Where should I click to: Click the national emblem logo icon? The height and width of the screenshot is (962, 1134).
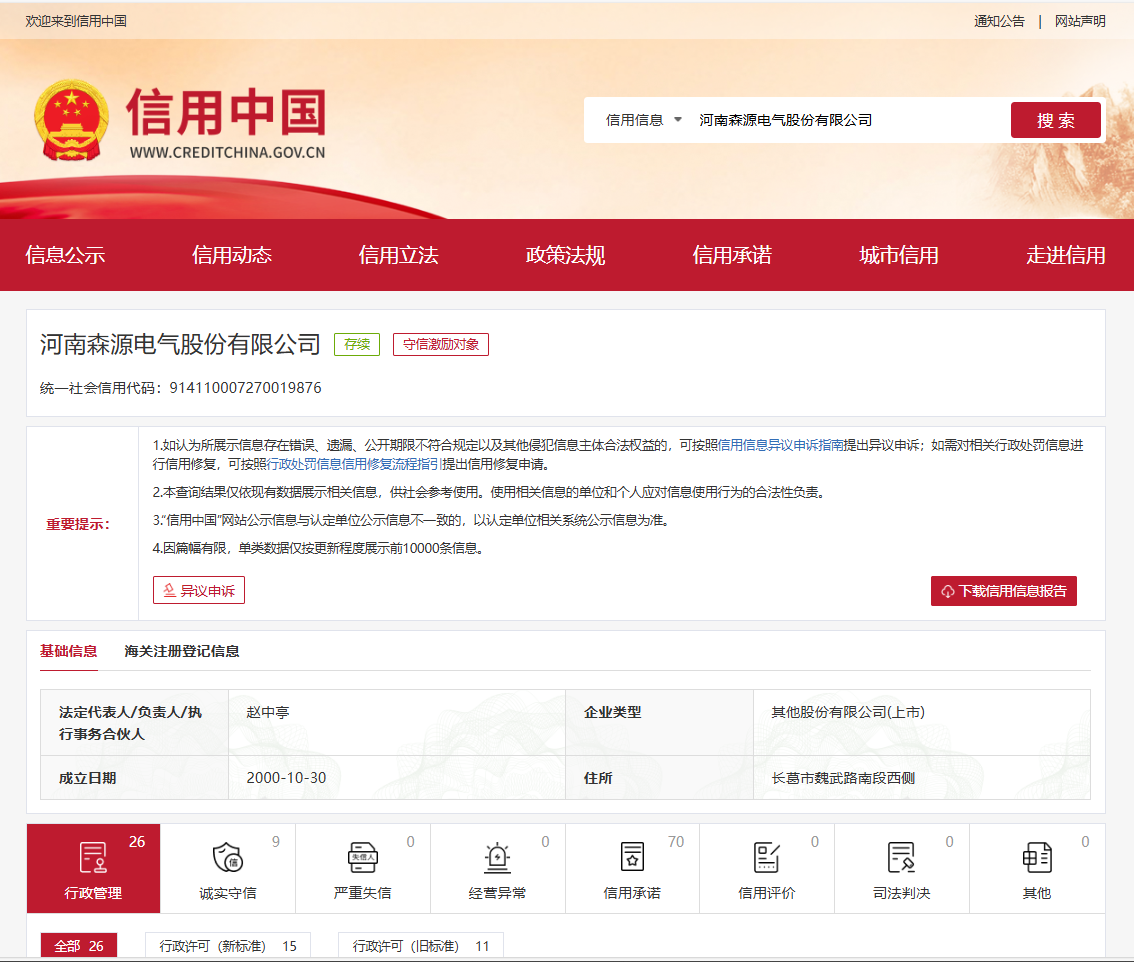click(x=72, y=120)
